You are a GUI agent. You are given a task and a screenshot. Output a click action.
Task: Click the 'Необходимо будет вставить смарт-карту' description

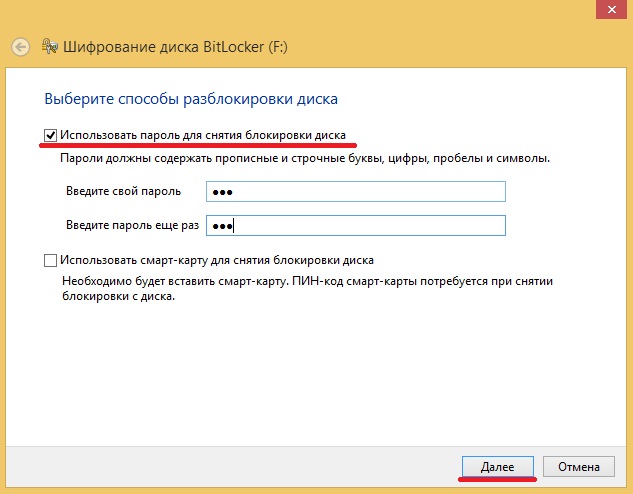307,289
